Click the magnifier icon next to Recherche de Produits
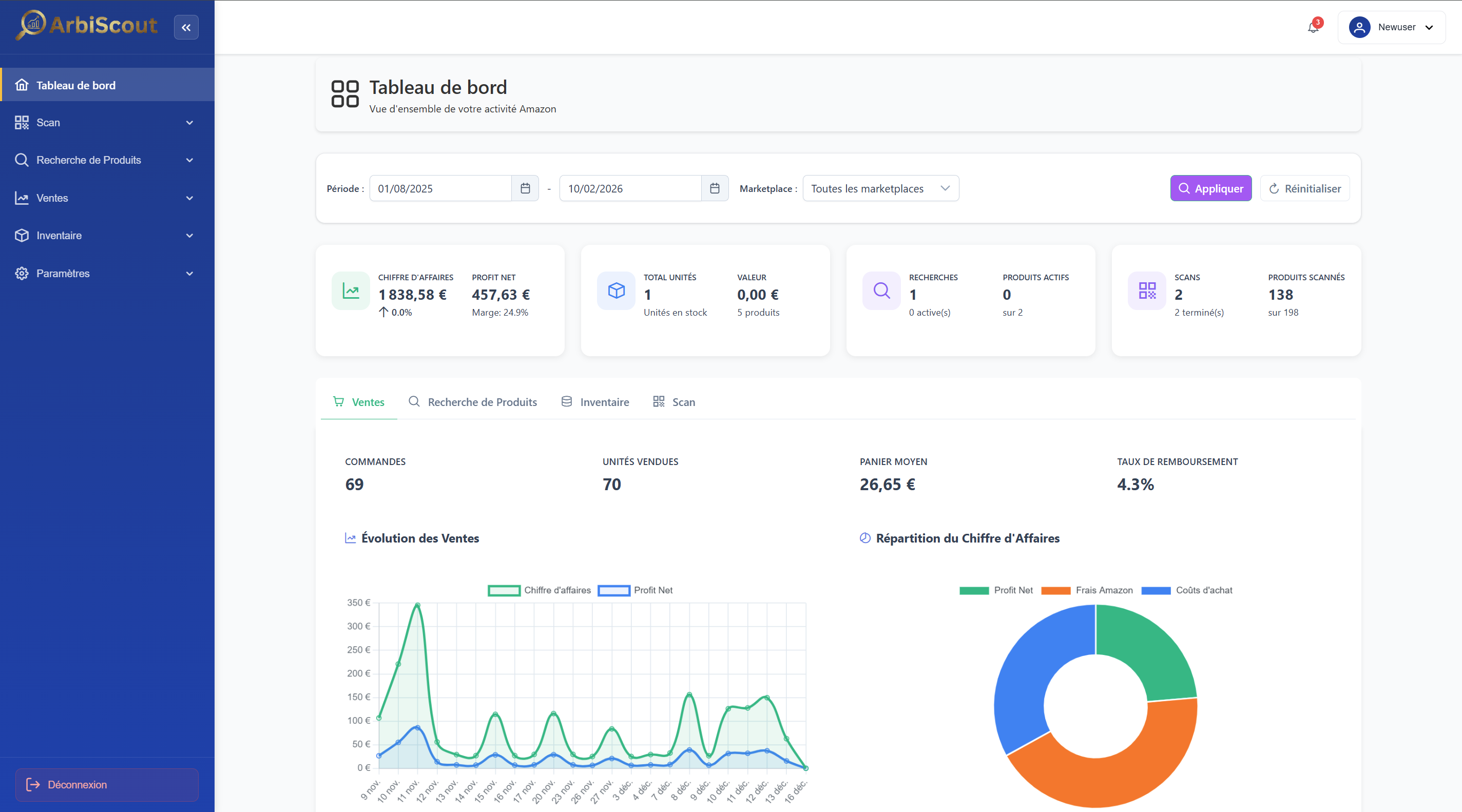Image resolution: width=1462 pixels, height=812 pixels. (22, 160)
